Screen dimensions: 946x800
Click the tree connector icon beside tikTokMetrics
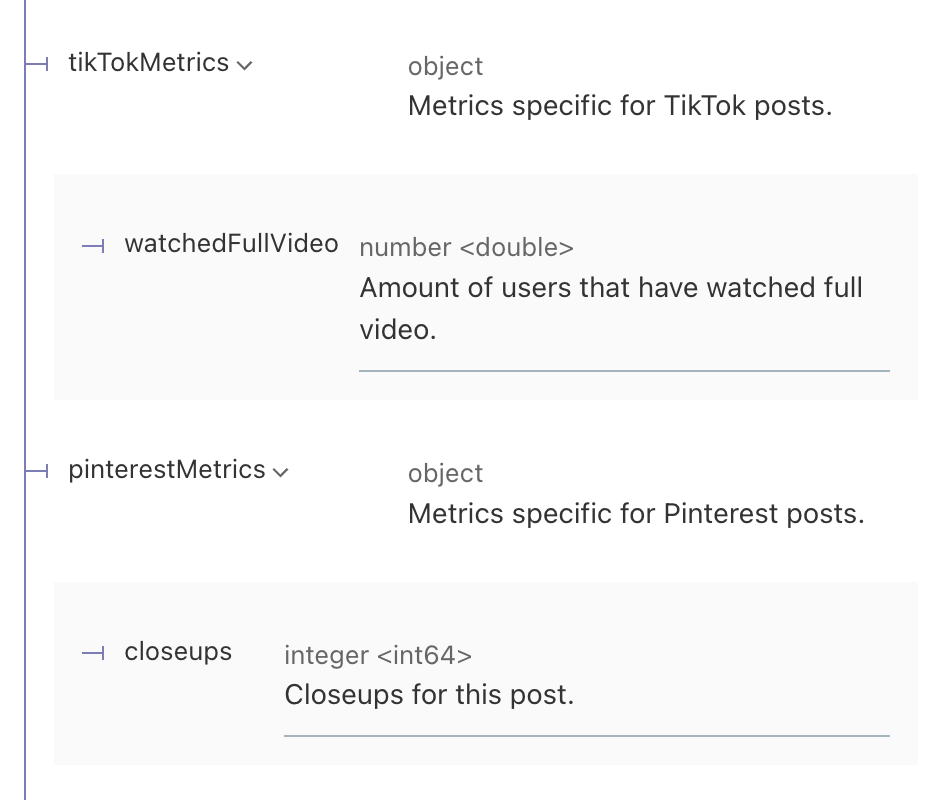point(35,63)
